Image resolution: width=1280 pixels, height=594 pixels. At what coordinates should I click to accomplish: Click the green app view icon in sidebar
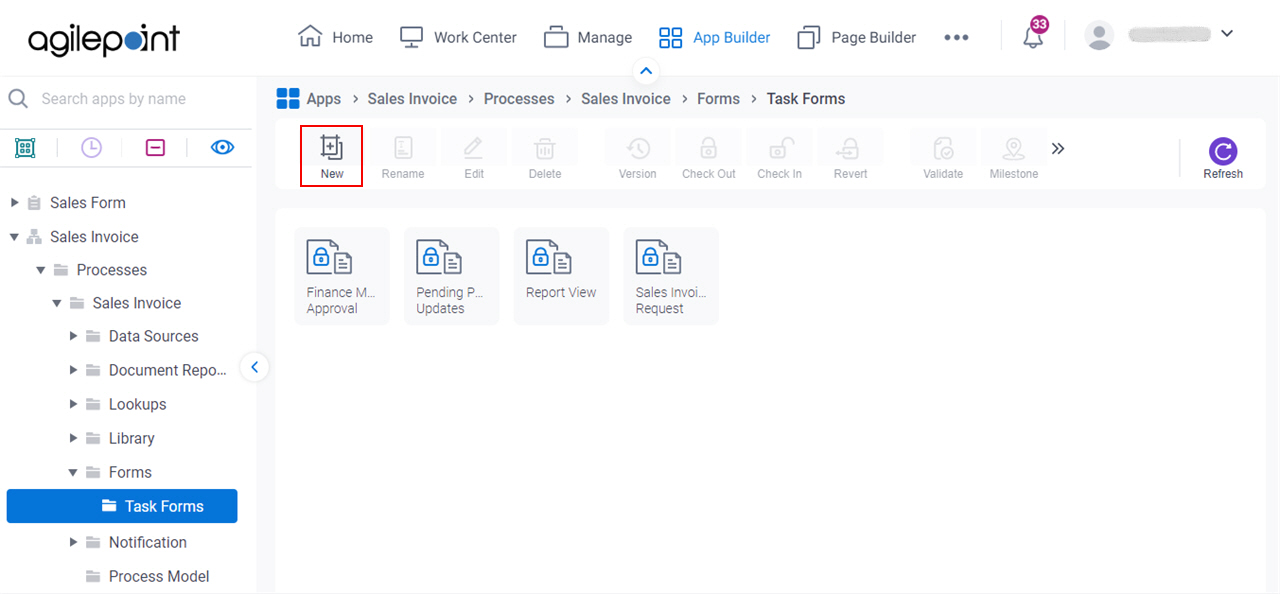pyautogui.click(x=25, y=148)
